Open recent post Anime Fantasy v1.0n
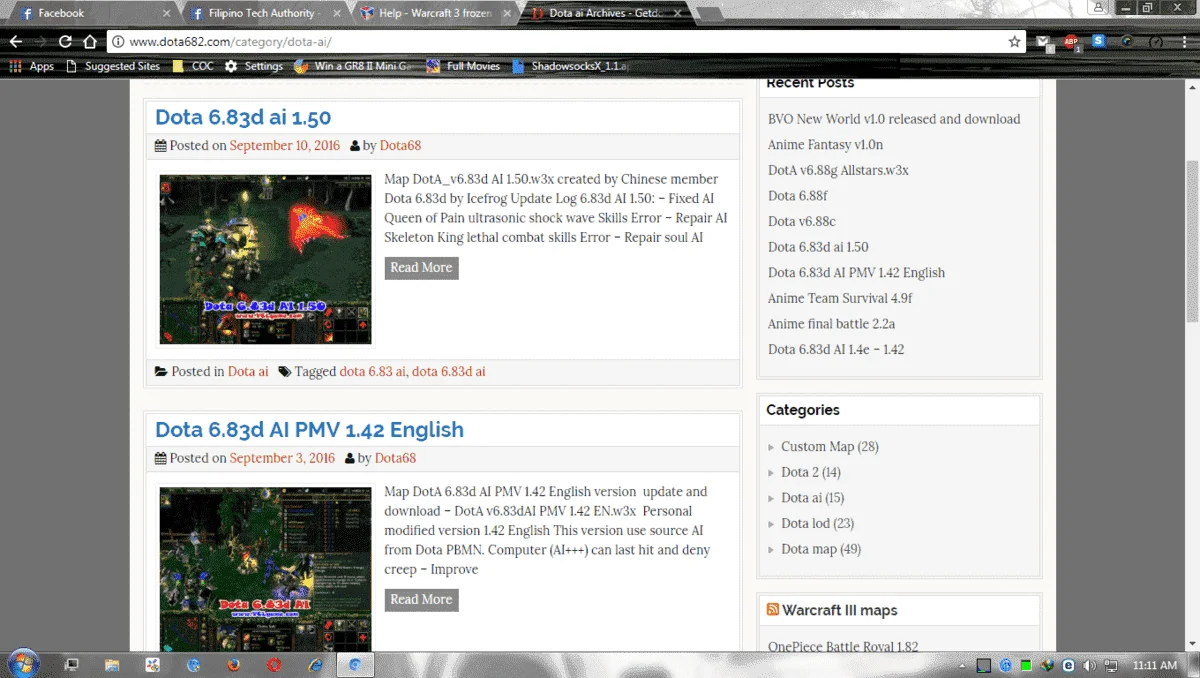Viewport: 1200px width, 678px height. tap(825, 145)
